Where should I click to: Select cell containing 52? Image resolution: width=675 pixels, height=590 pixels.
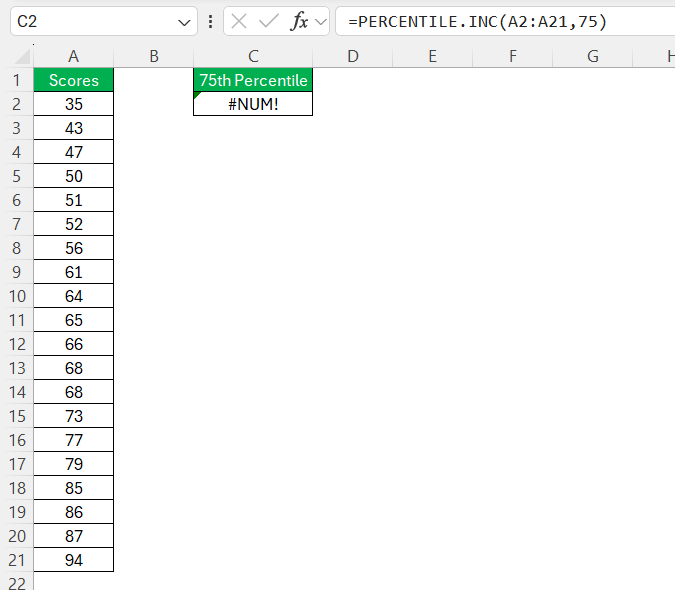pyautogui.click(x=74, y=224)
